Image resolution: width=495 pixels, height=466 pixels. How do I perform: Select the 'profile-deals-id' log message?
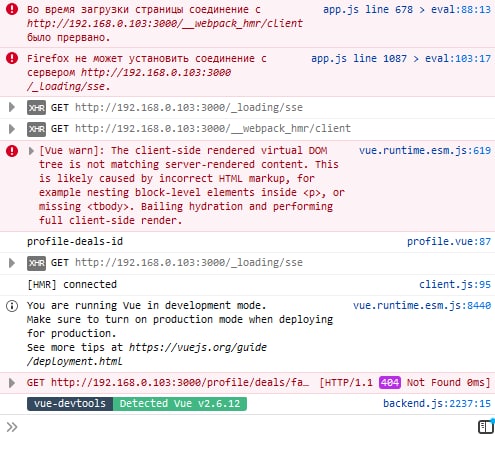click(75, 241)
